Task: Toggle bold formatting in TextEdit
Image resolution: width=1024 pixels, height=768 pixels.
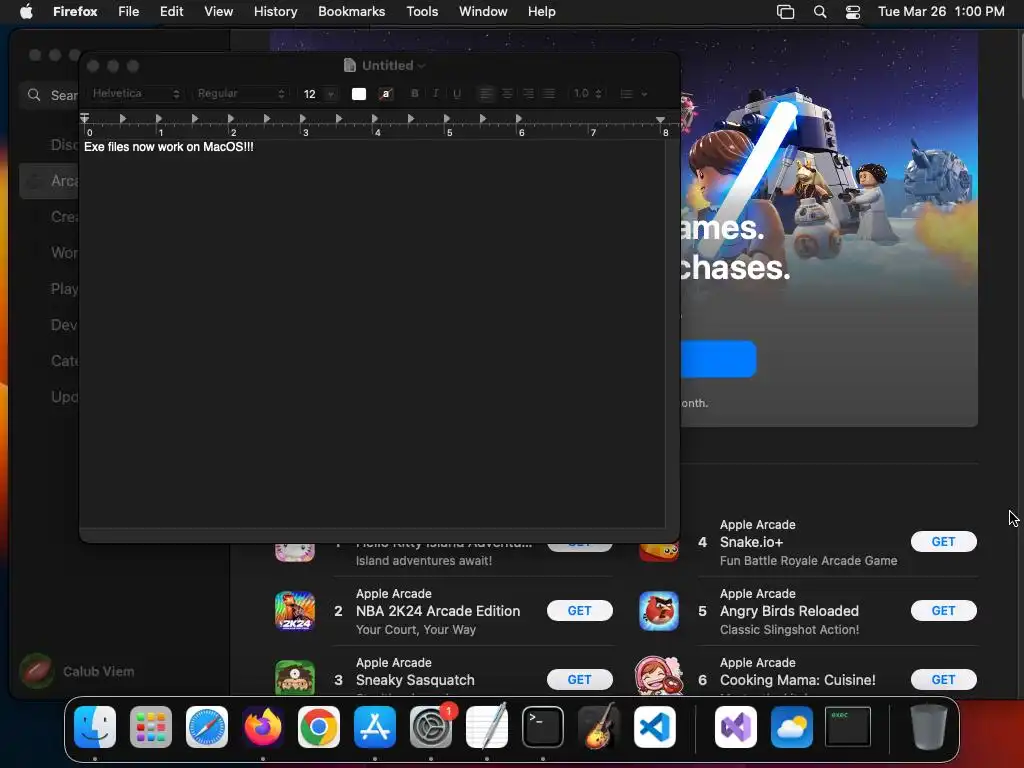Action: click(414, 94)
